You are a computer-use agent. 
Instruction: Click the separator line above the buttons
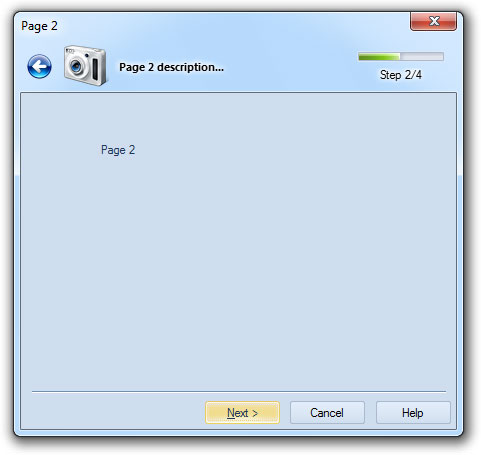point(239,392)
